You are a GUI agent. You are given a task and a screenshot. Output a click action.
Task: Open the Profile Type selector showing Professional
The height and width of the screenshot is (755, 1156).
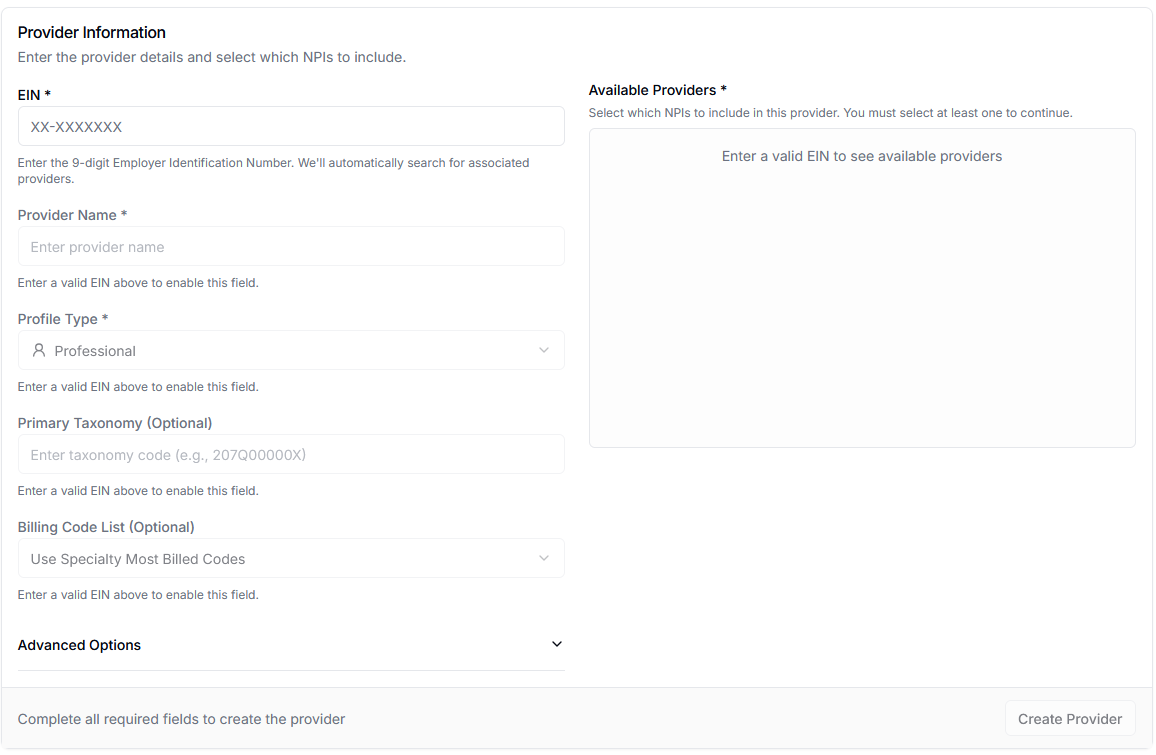click(291, 350)
